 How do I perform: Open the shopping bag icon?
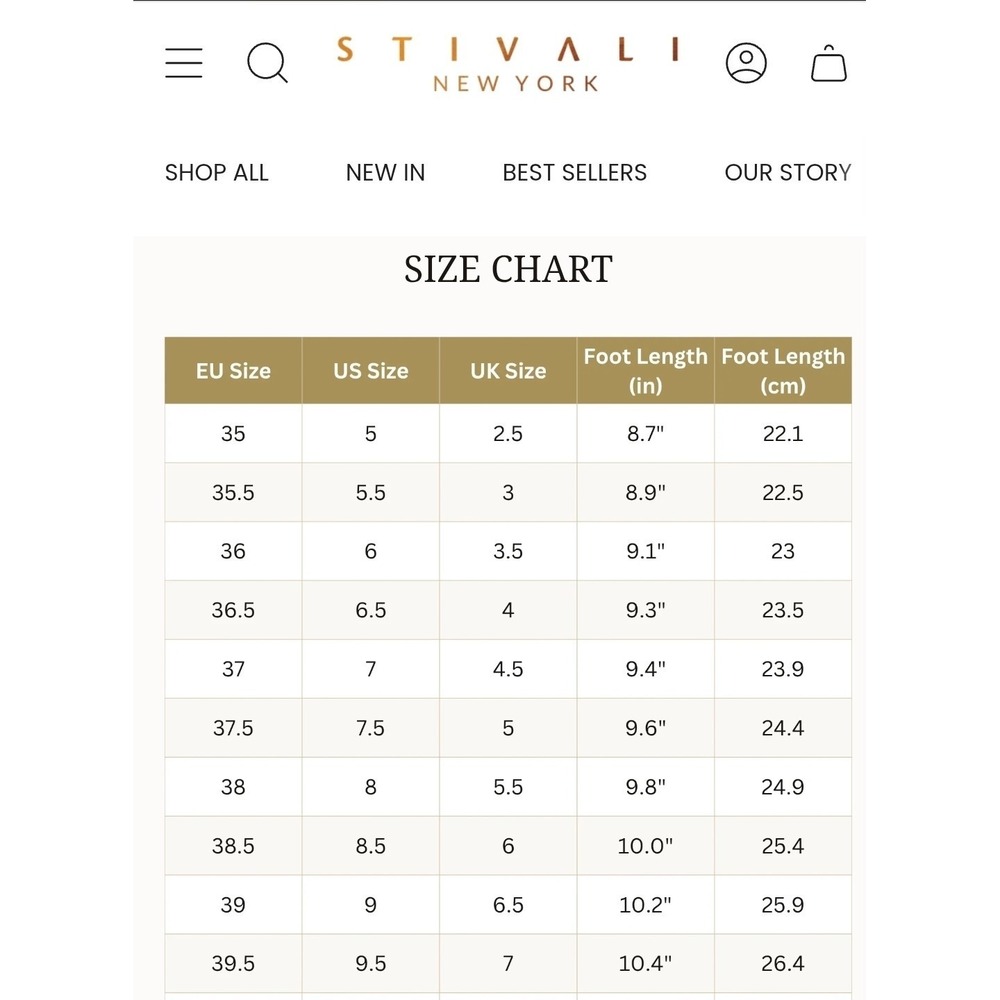(828, 62)
